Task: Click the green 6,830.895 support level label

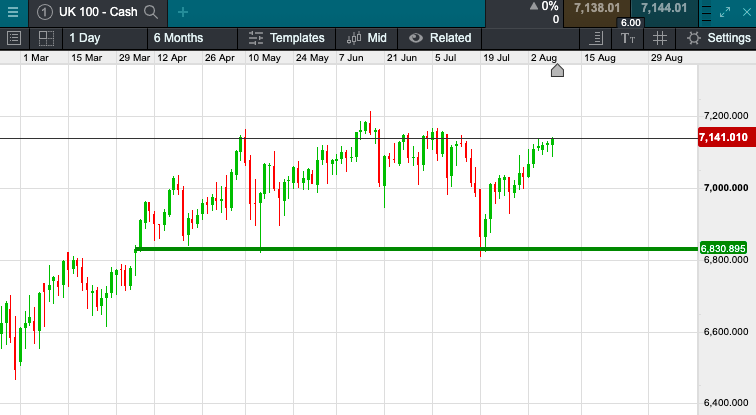Action: 724,248
